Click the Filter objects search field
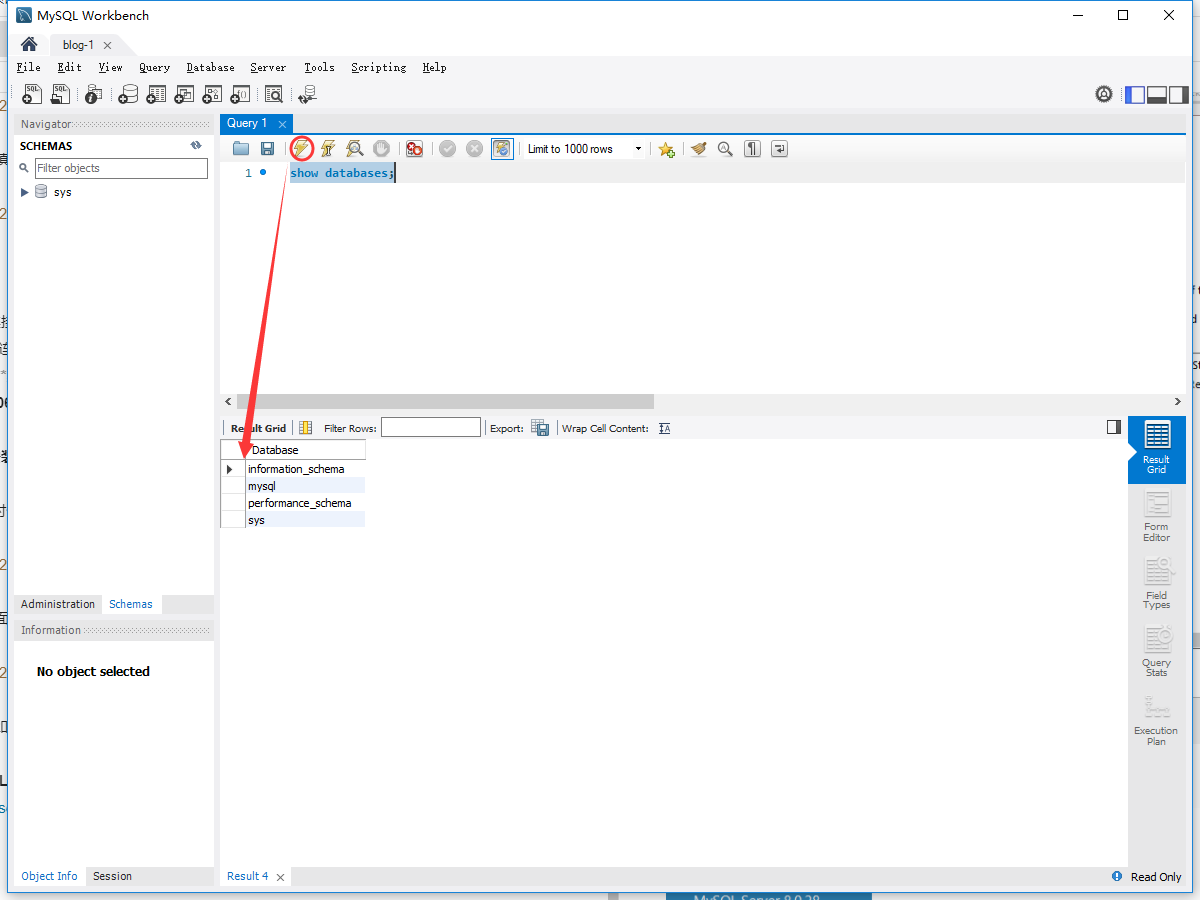This screenshot has width=1200, height=900. pyautogui.click(x=121, y=168)
